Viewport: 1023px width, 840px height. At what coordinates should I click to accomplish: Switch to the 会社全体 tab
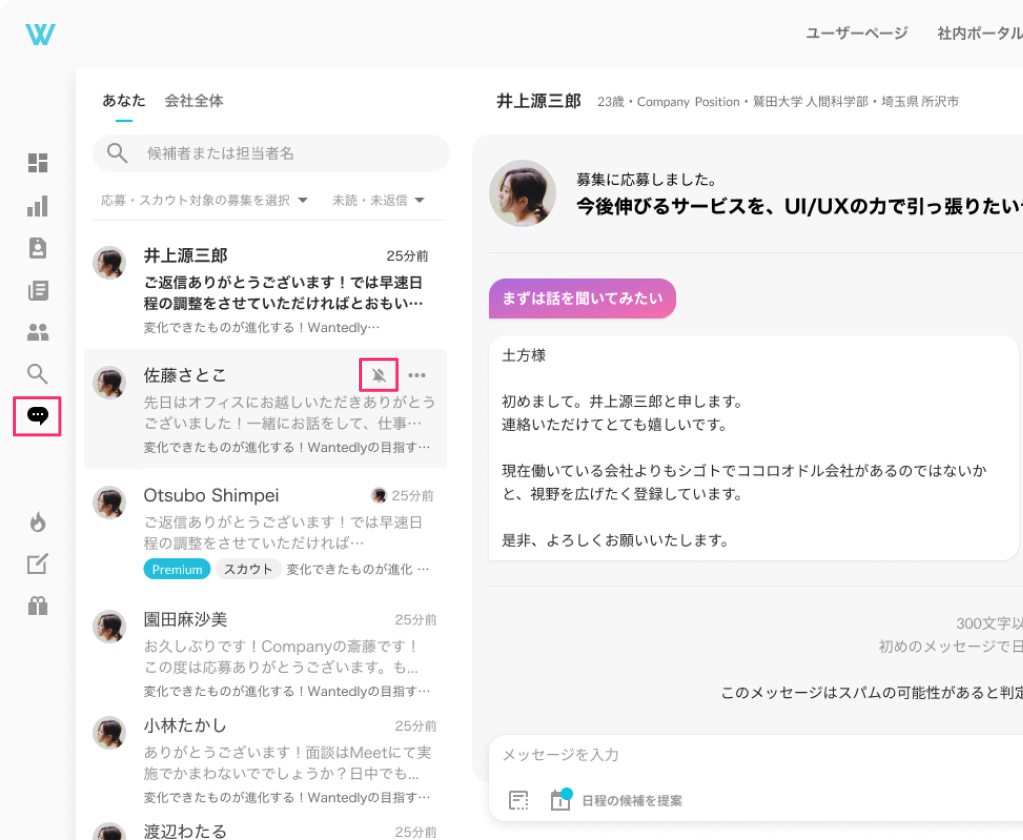point(194,101)
